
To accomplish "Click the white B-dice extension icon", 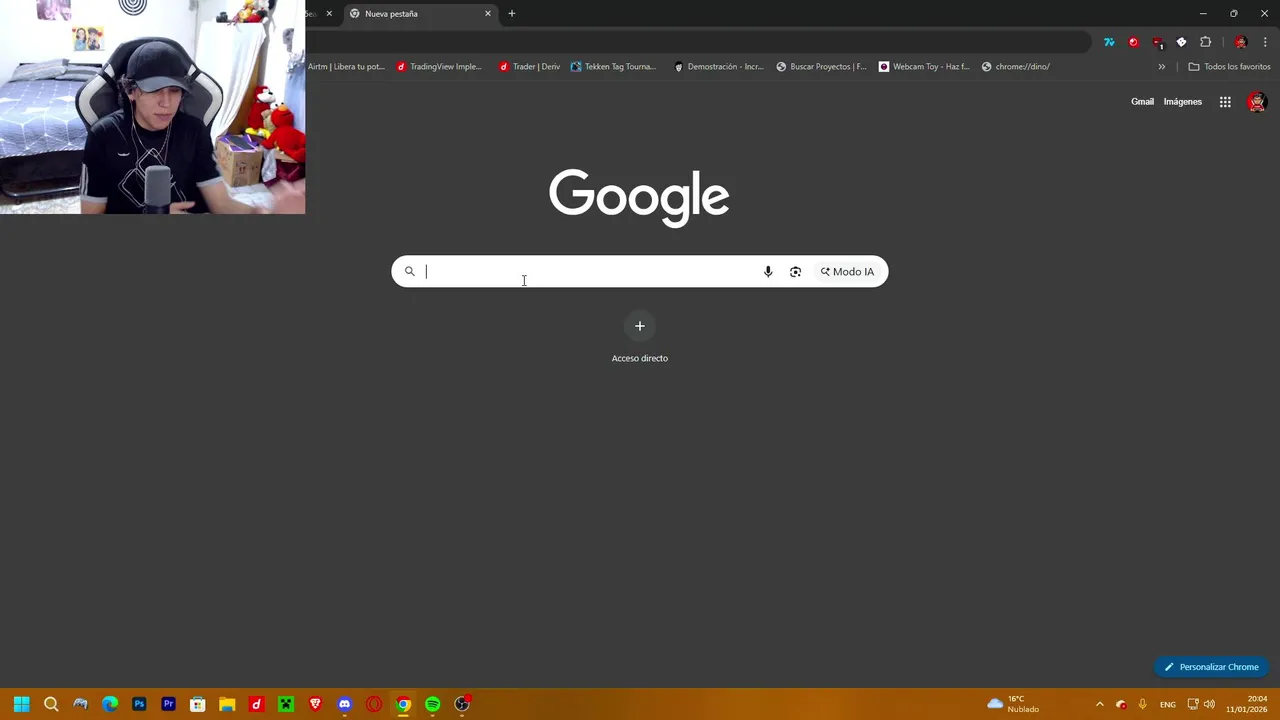I will (x=1181, y=42).
